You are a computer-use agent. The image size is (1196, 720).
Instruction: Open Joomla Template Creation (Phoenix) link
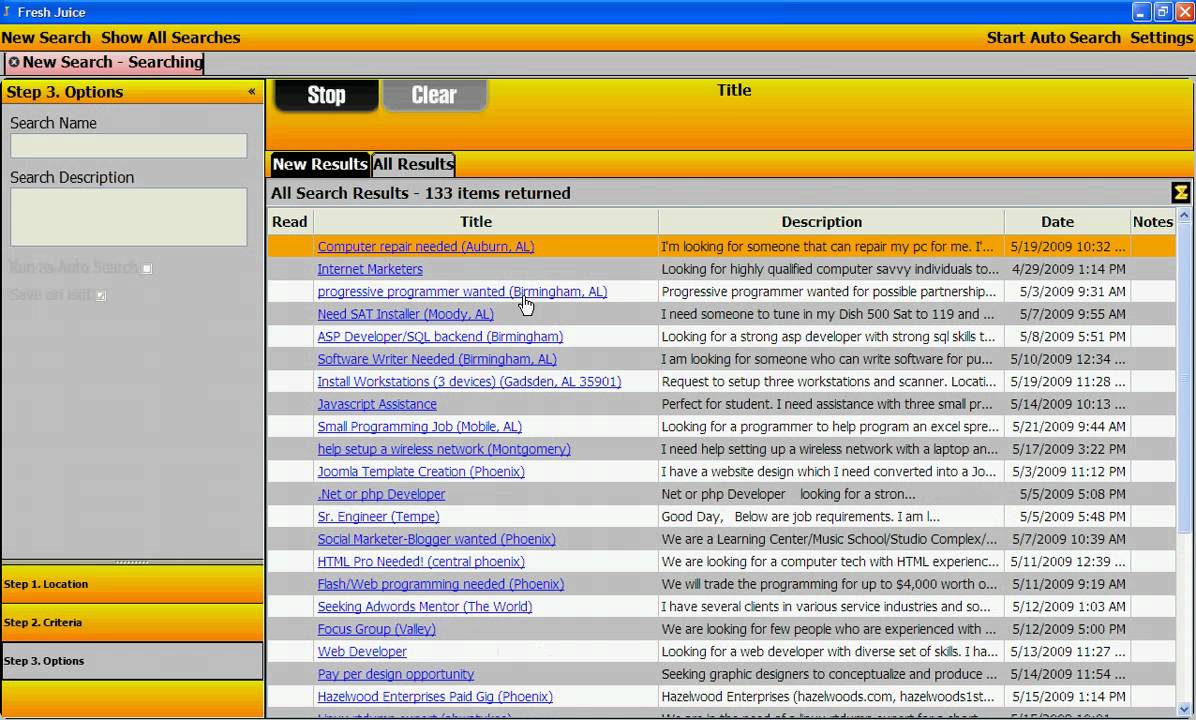point(421,471)
